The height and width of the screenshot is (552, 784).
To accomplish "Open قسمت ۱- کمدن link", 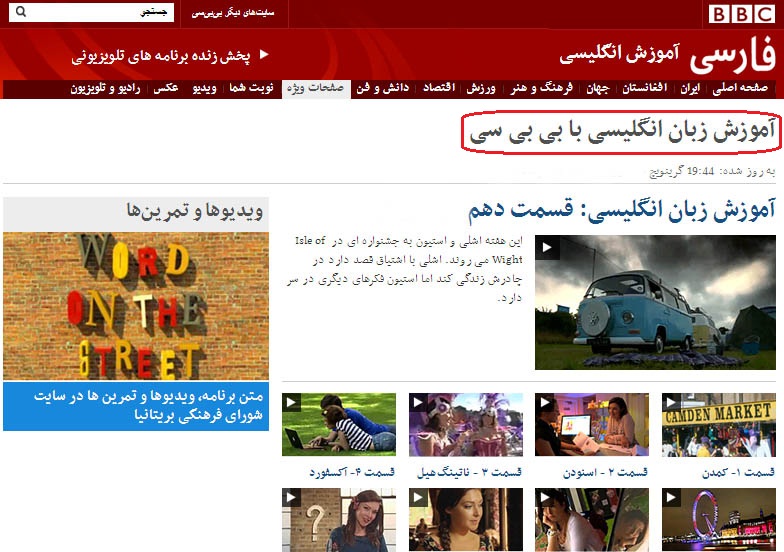I will 738,472.
